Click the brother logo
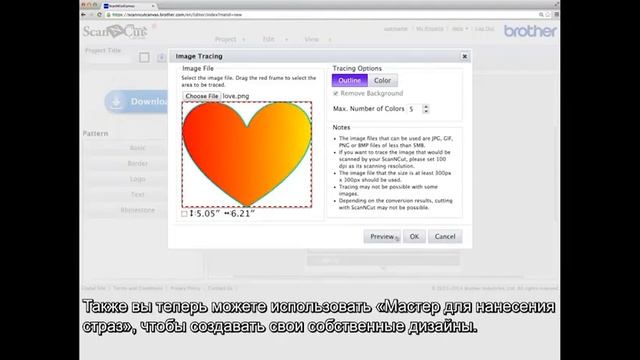640x360 pixels. (530, 31)
